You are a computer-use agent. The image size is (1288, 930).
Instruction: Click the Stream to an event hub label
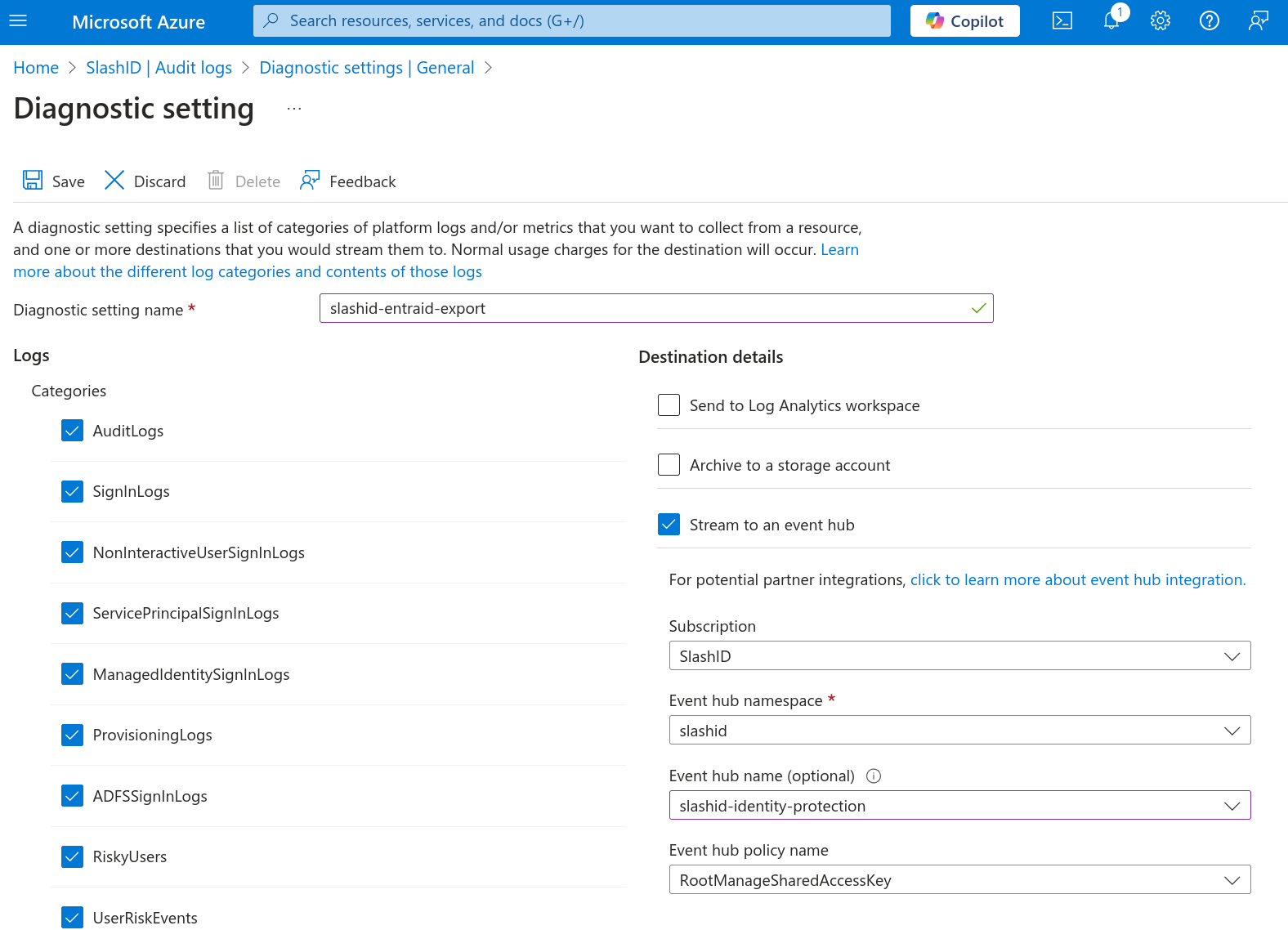[x=771, y=525]
